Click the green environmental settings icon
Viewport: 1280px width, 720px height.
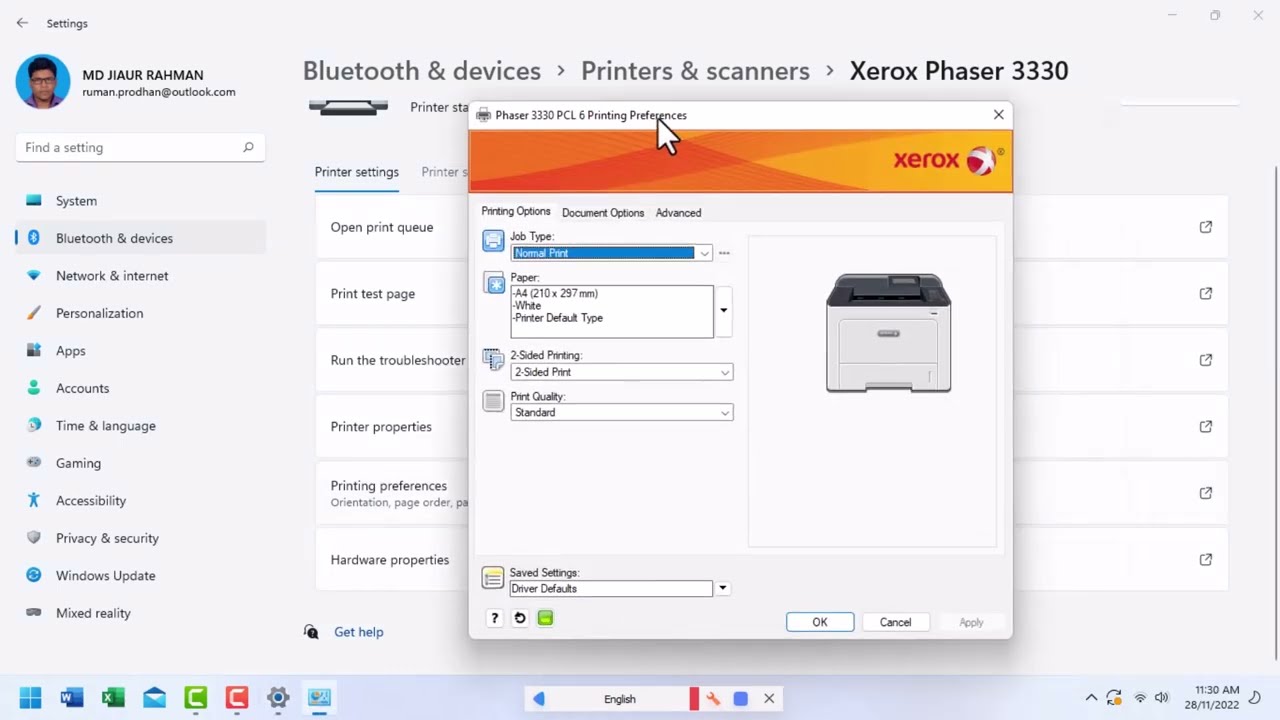(545, 618)
